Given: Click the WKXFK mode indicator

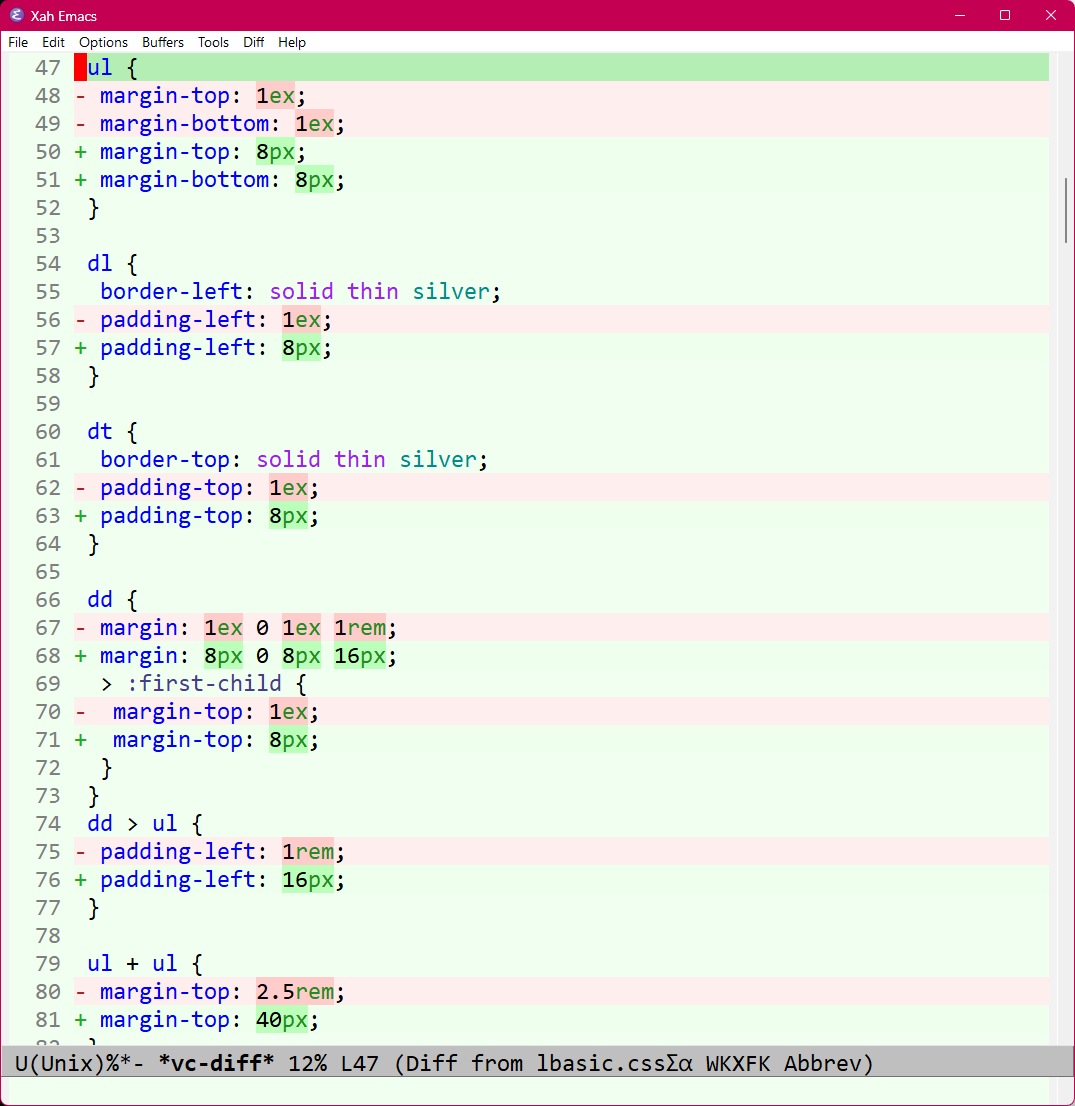Looking at the screenshot, I should pos(738,1062).
